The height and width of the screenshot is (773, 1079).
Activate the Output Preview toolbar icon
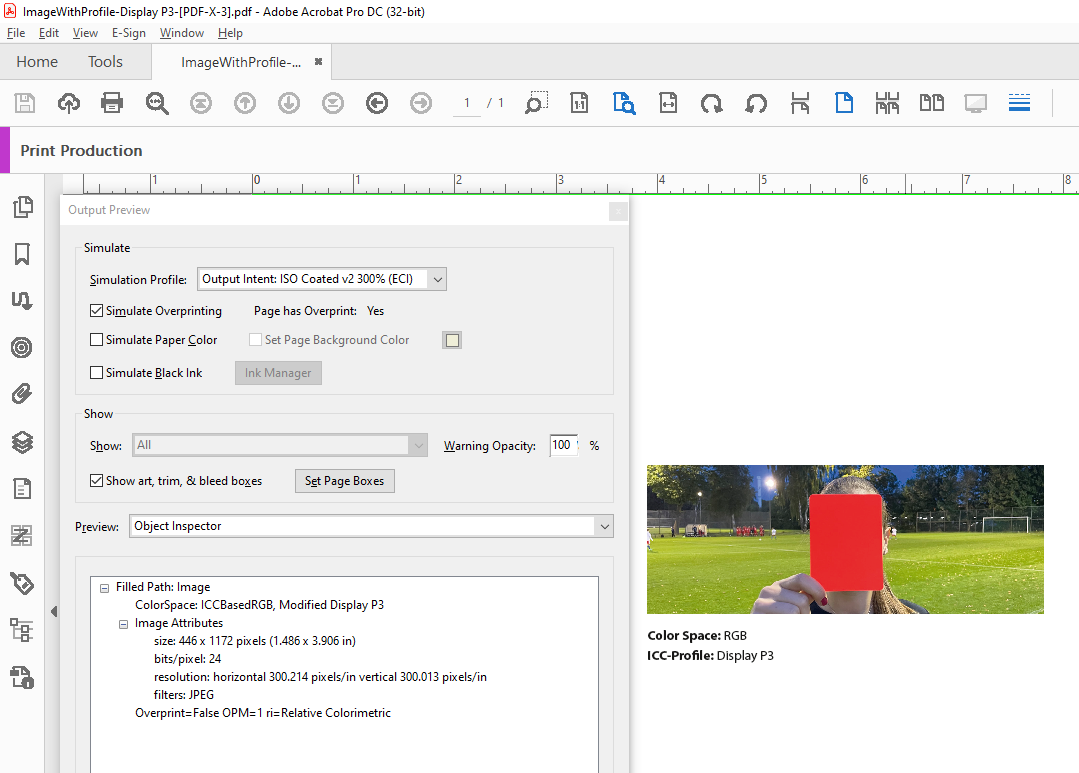[x=624, y=102]
